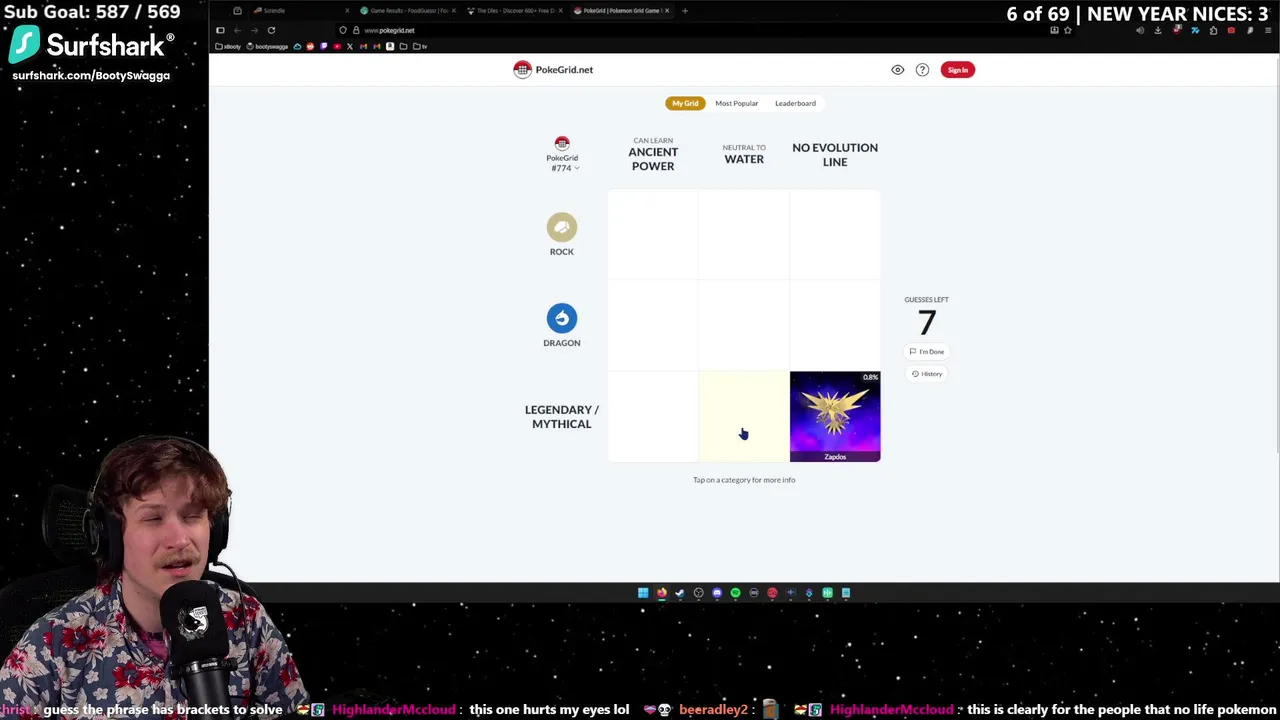Image resolution: width=1280 pixels, height=720 pixels.
Task: Click the Firefox taskbar icon
Action: point(661,593)
